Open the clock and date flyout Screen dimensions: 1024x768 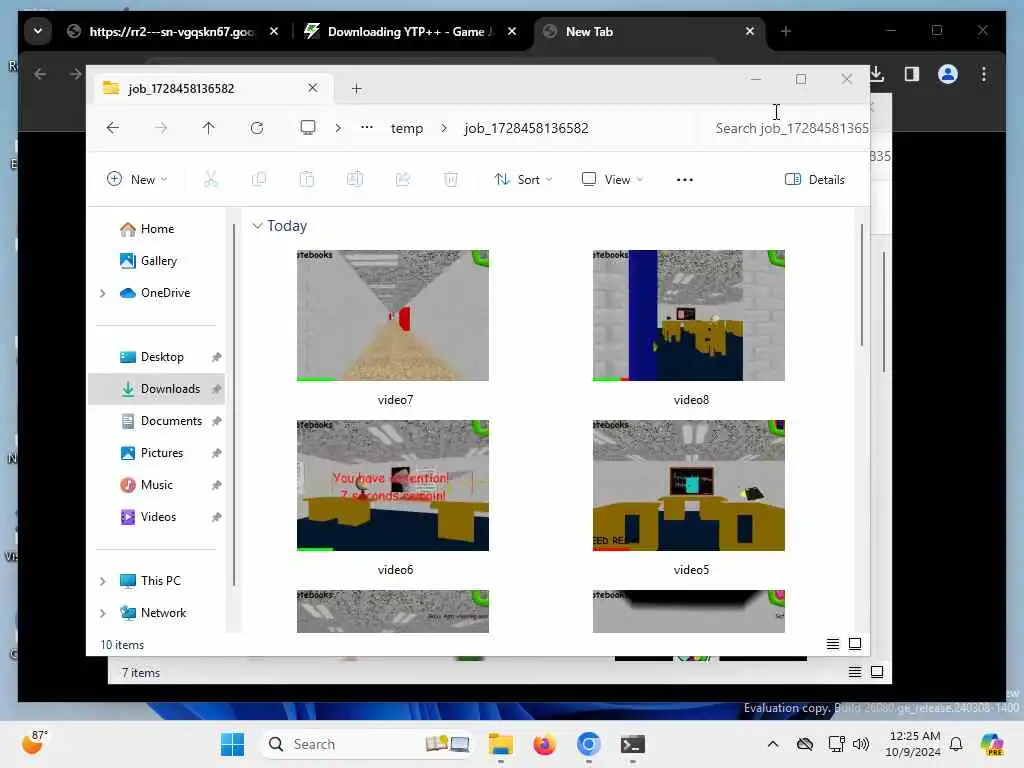(x=912, y=744)
